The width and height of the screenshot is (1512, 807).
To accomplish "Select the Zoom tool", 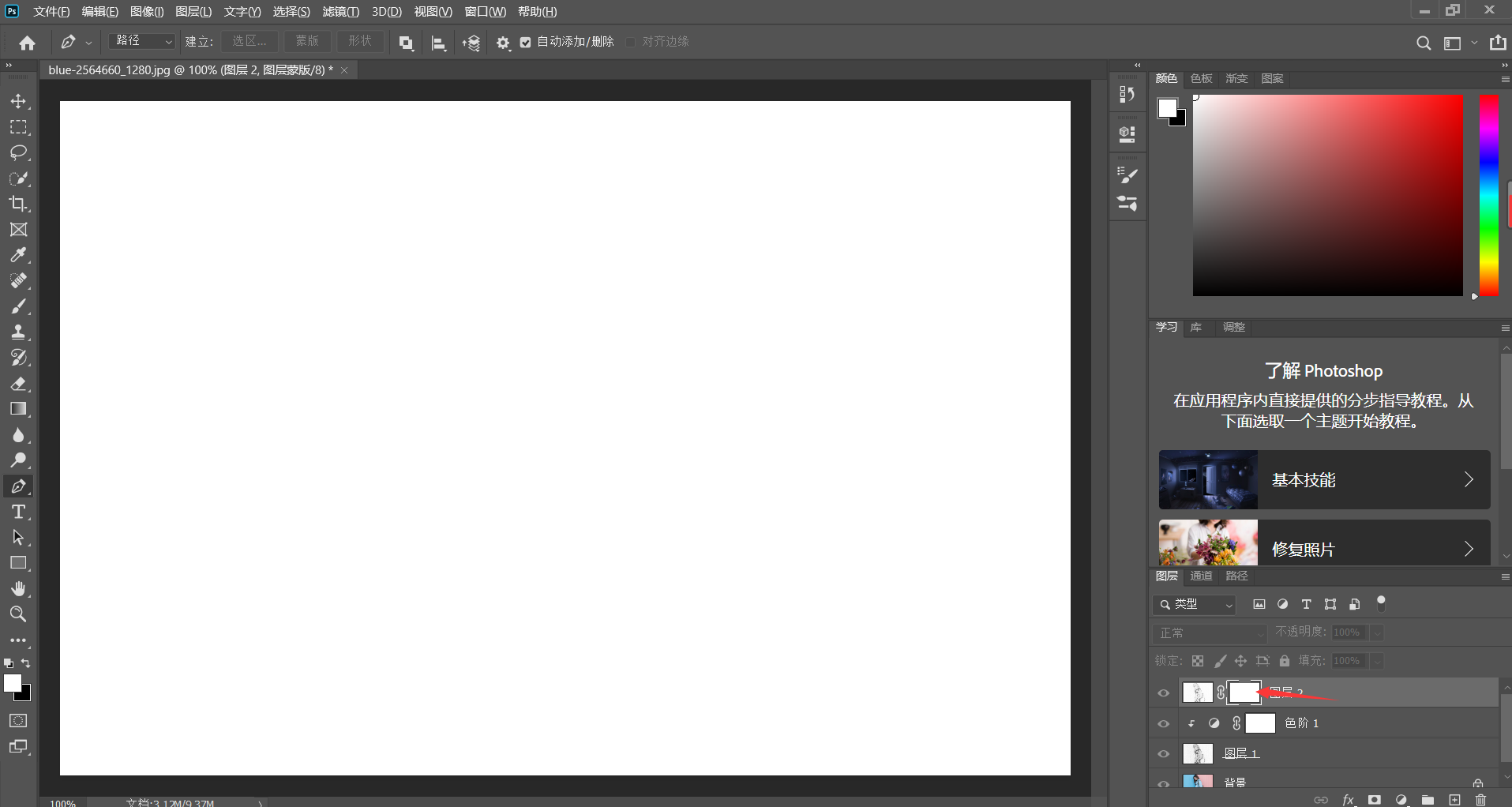I will click(x=18, y=614).
